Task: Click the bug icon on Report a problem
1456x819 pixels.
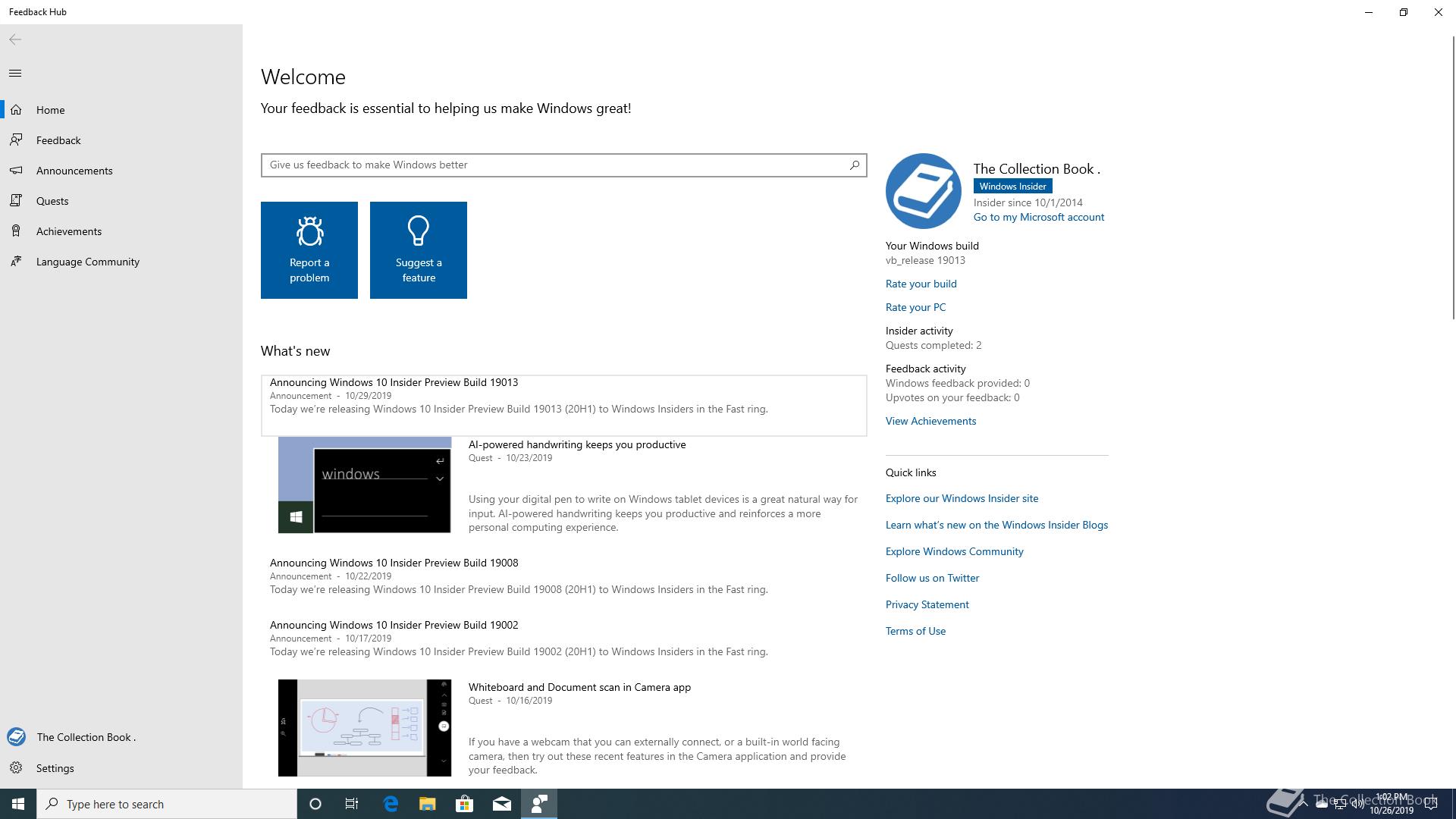Action: click(309, 231)
